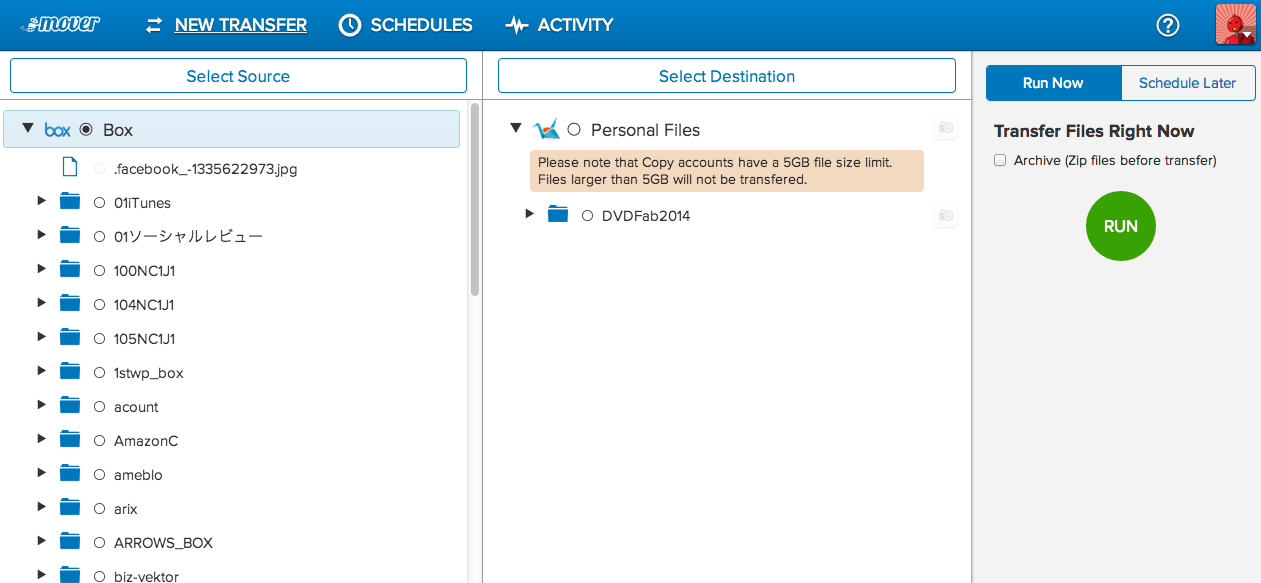Click the folder icon beside acount

[x=69, y=406]
